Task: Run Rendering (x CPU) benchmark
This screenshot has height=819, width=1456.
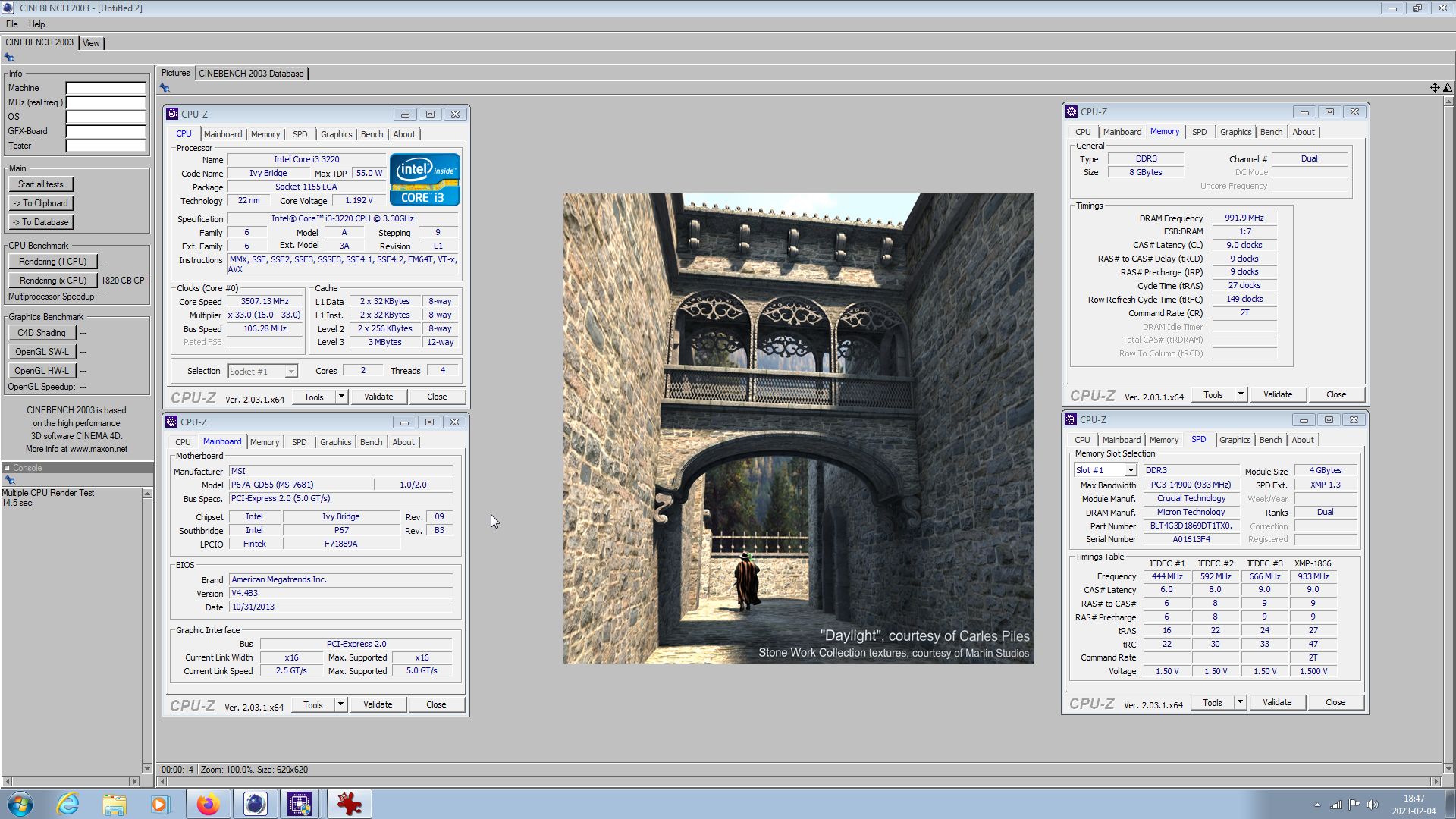Action: [x=53, y=281]
